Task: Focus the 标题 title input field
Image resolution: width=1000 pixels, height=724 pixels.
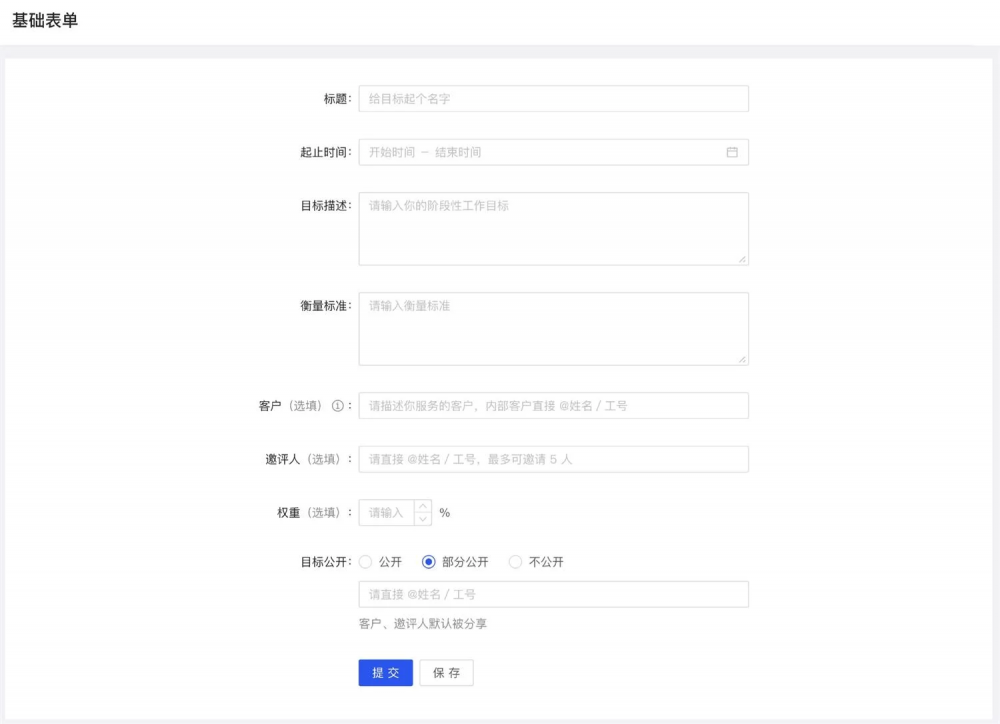Action: tap(553, 99)
